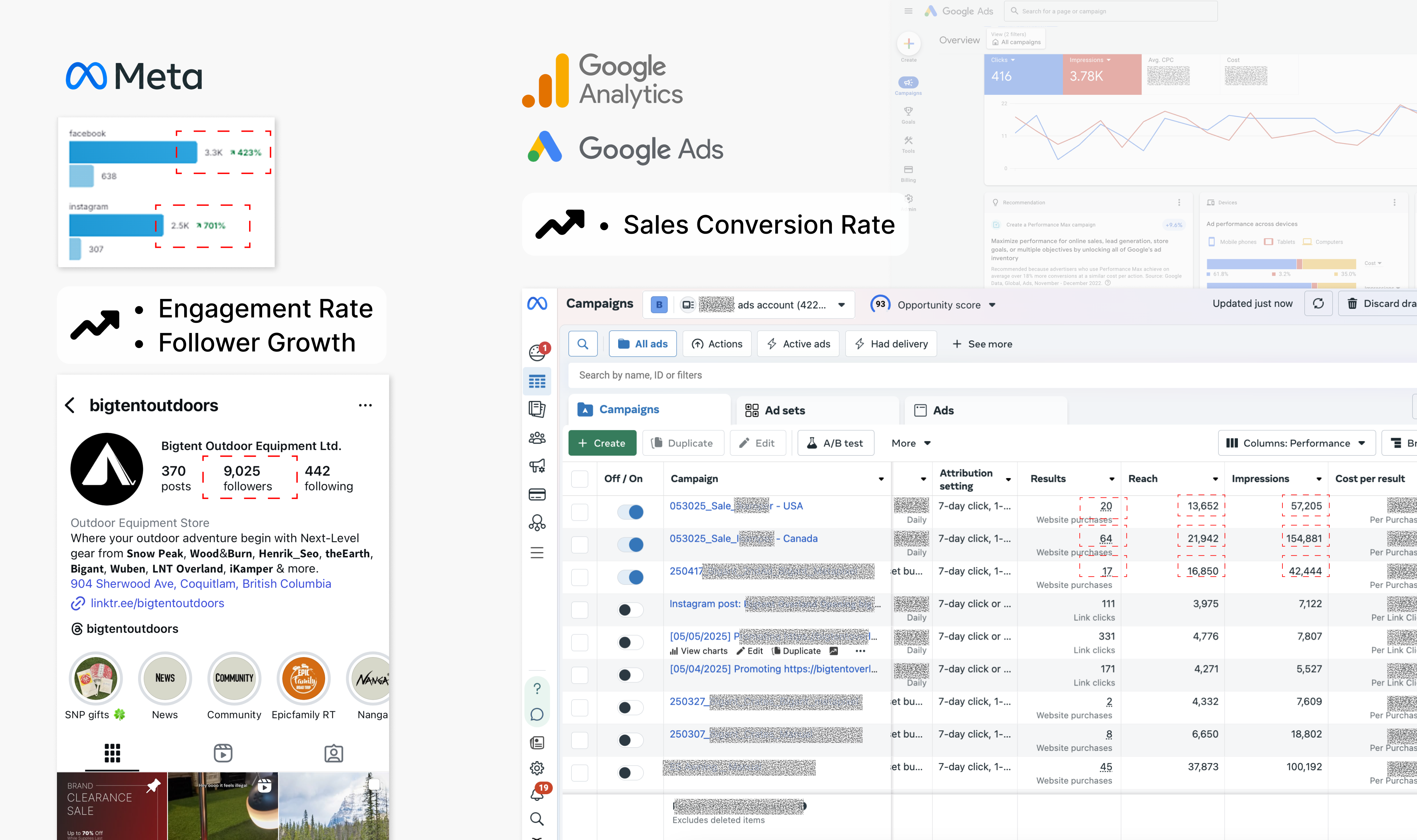Check the select-all checkbox in table header
The height and width of the screenshot is (840, 1417).
[x=579, y=479]
